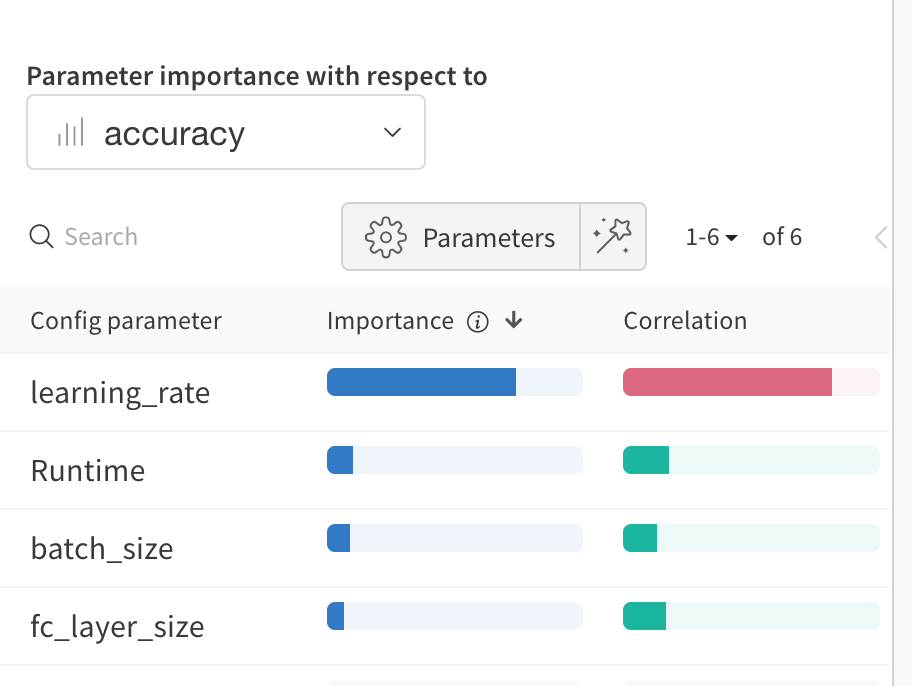
Task: Click the Config parameter column header
Action: pyautogui.click(x=125, y=321)
